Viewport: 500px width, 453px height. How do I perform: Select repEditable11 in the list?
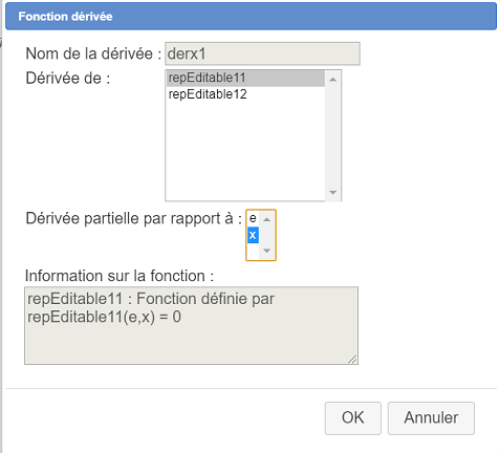click(x=246, y=78)
